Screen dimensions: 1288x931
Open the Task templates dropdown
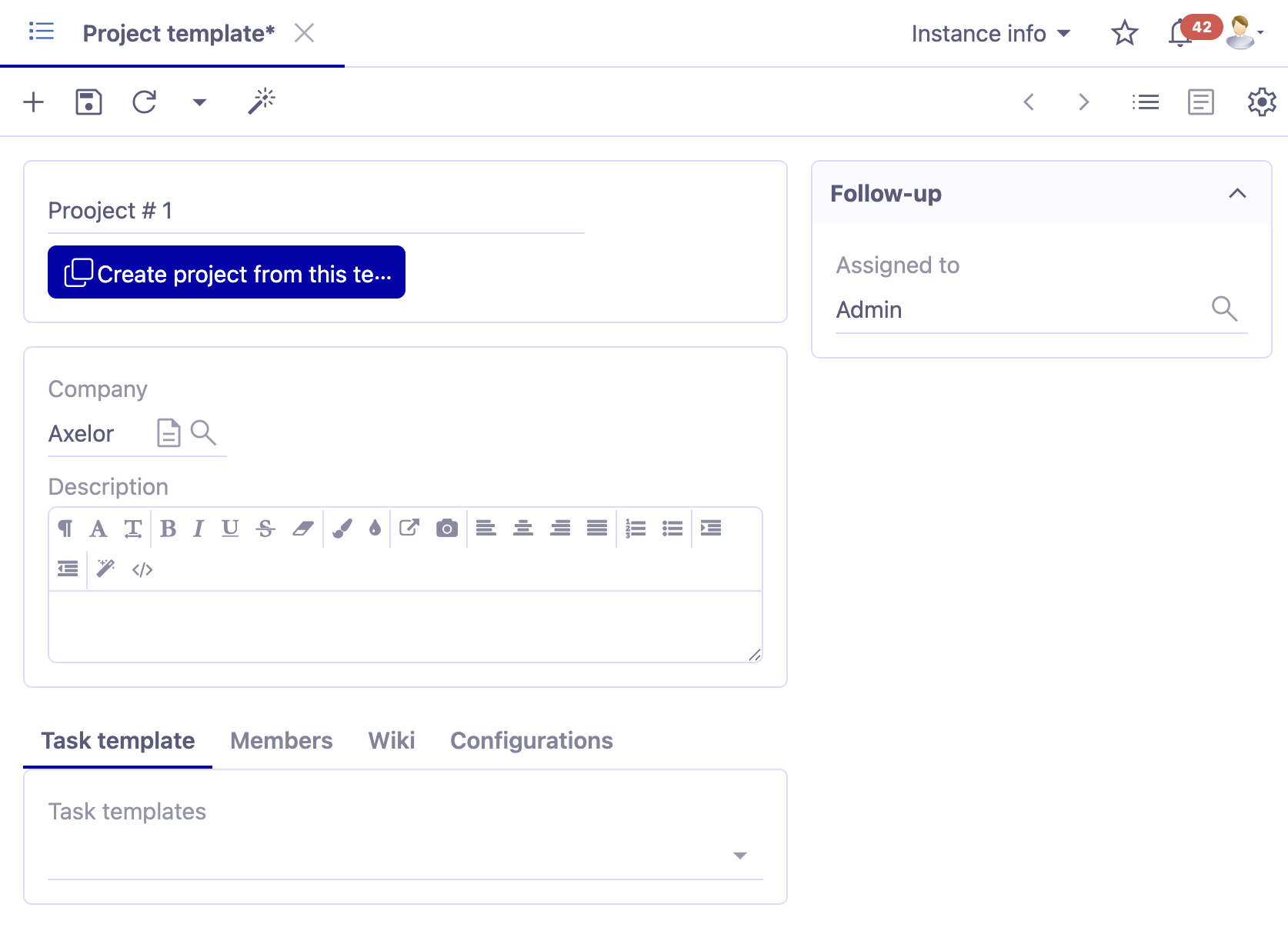pyautogui.click(x=739, y=855)
